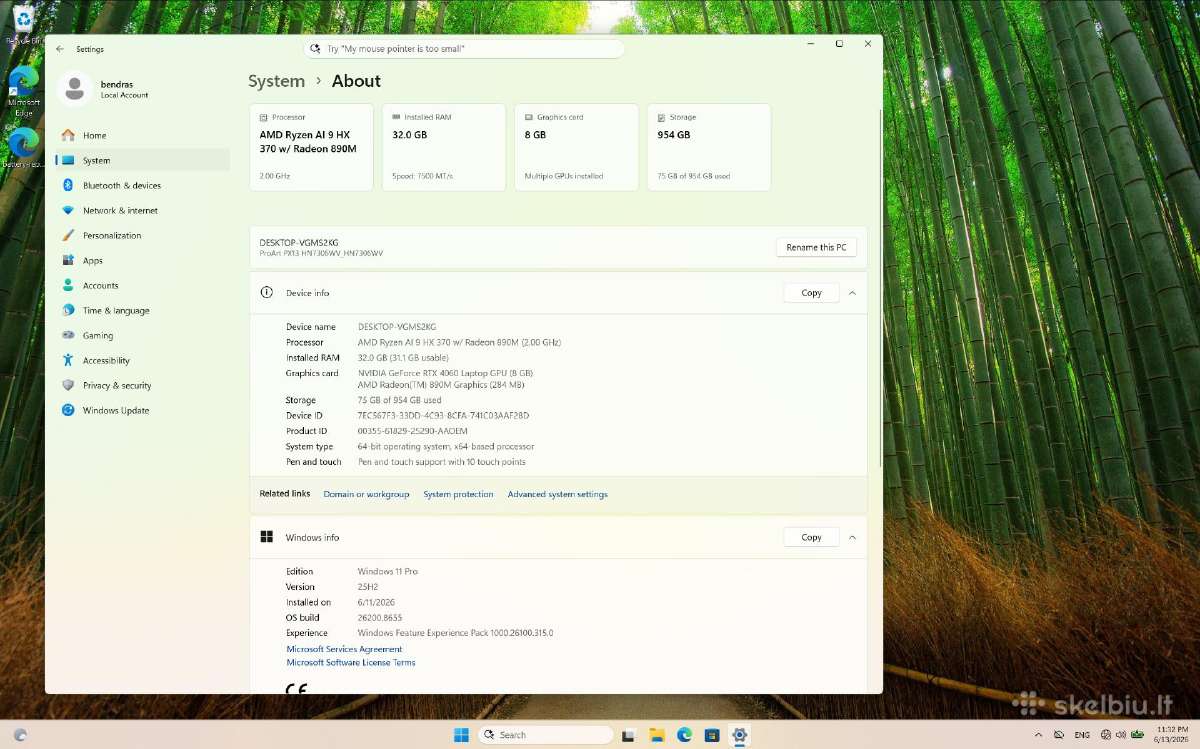Click the Windows 11 Pro edition value
Screen dimensions: 1200x749
click(x=387, y=571)
